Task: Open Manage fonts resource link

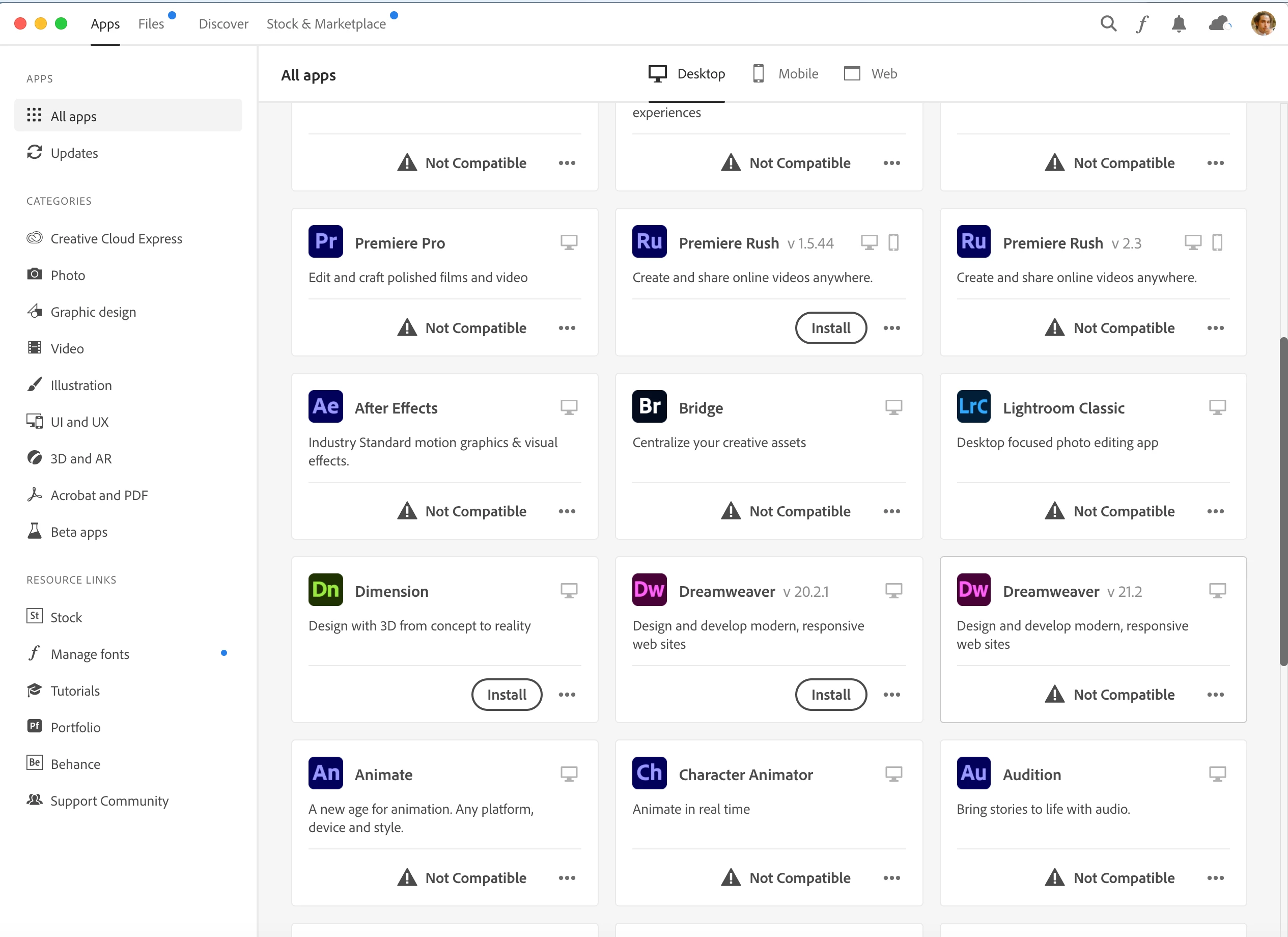Action: [90, 654]
